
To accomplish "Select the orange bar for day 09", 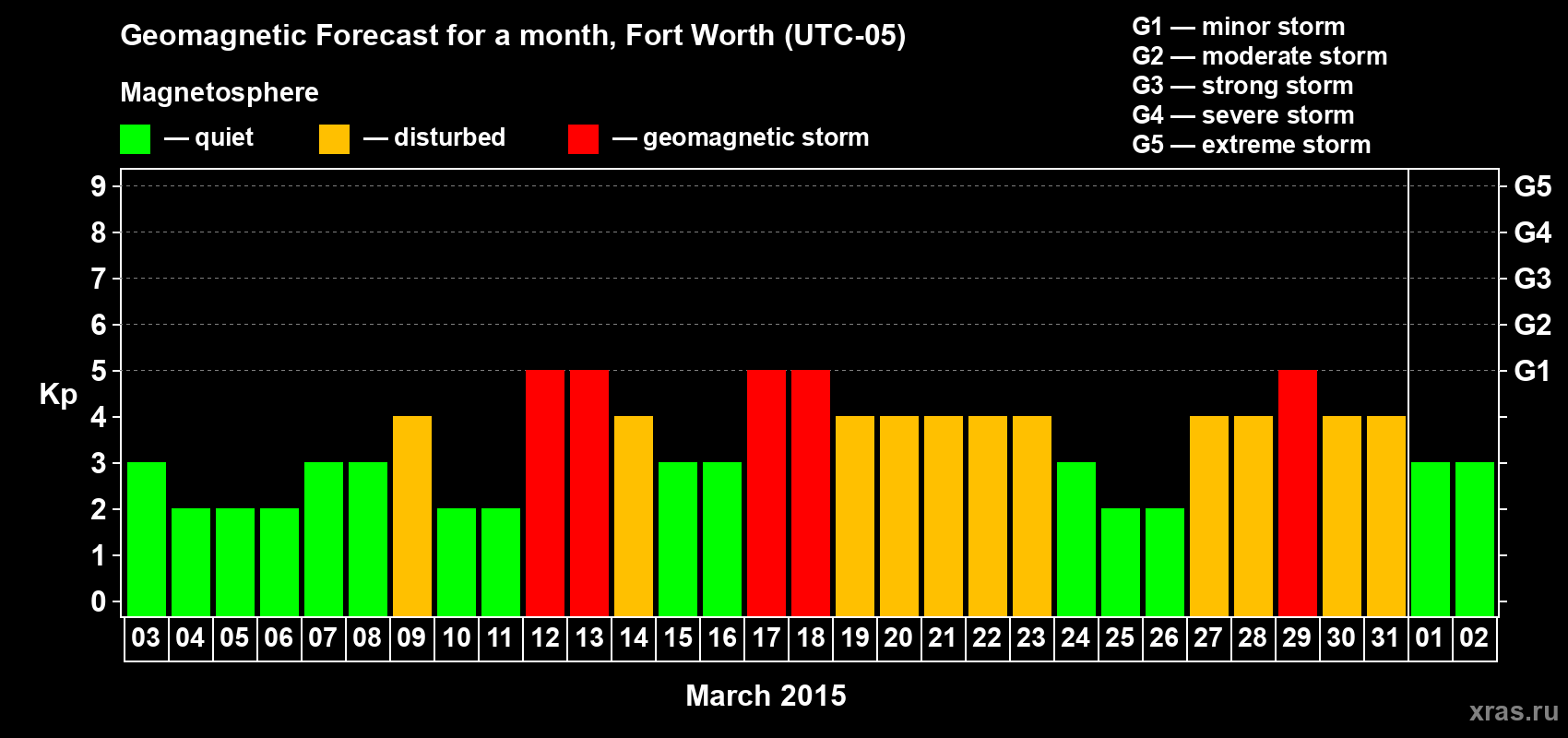I will point(412,516).
